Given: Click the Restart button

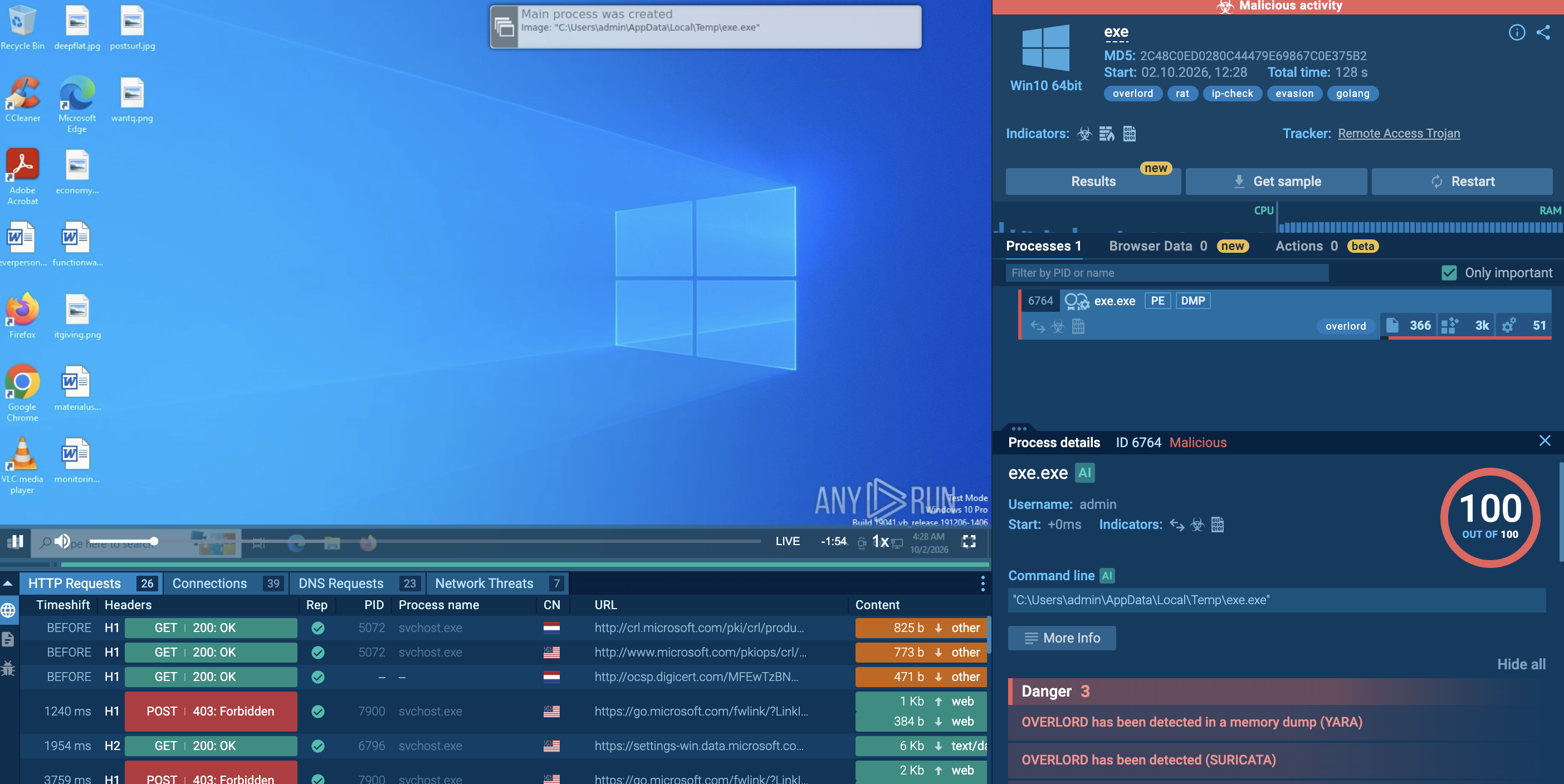Looking at the screenshot, I should click(x=1462, y=182).
